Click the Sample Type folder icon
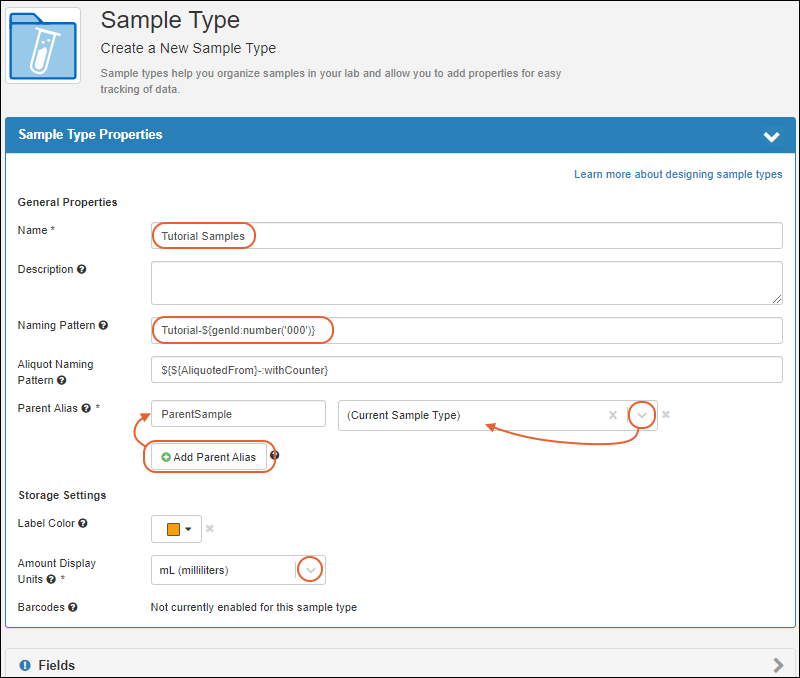The width and height of the screenshot is (800, 678). [x=43, y=46]
